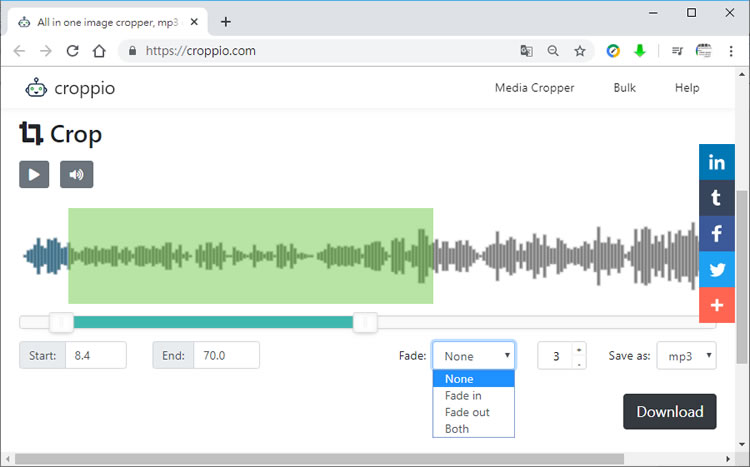Click the end handle of the trim slider
Viewport: 750px width, 467px height.
(x=365, y=322)
